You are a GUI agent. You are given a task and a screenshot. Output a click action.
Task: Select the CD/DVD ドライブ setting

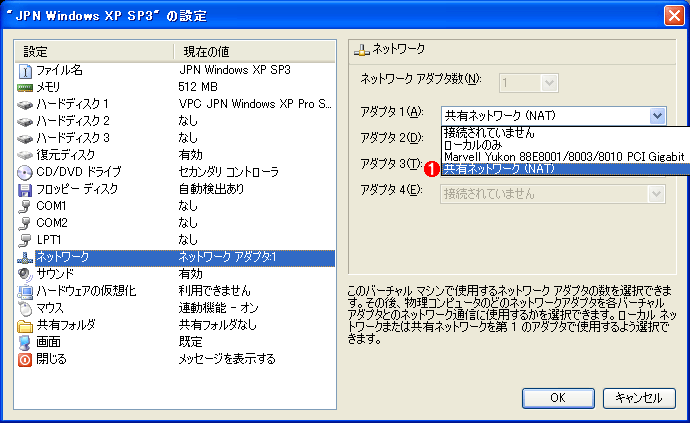point(176,172)
